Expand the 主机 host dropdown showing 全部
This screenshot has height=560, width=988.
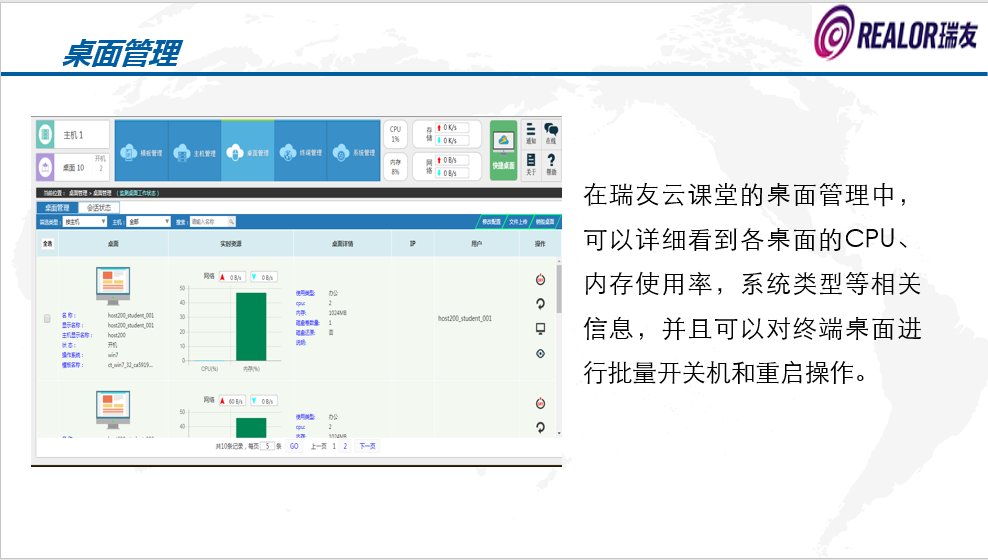tap(148, 222)
